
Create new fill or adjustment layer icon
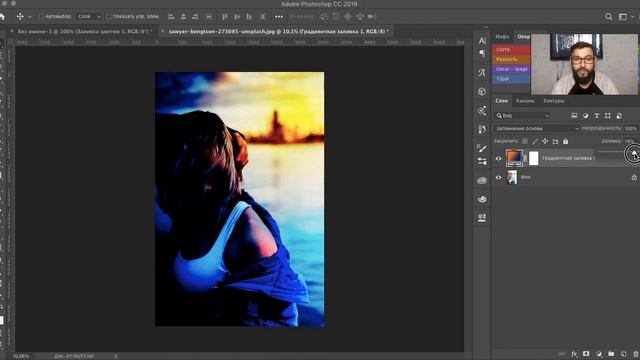pos(599,354)
